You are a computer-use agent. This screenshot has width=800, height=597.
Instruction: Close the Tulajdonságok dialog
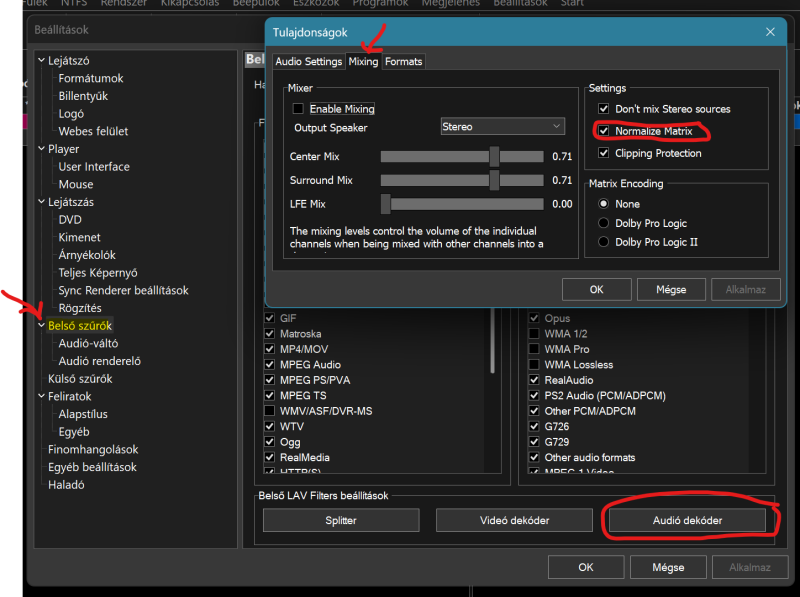point(770,32)
